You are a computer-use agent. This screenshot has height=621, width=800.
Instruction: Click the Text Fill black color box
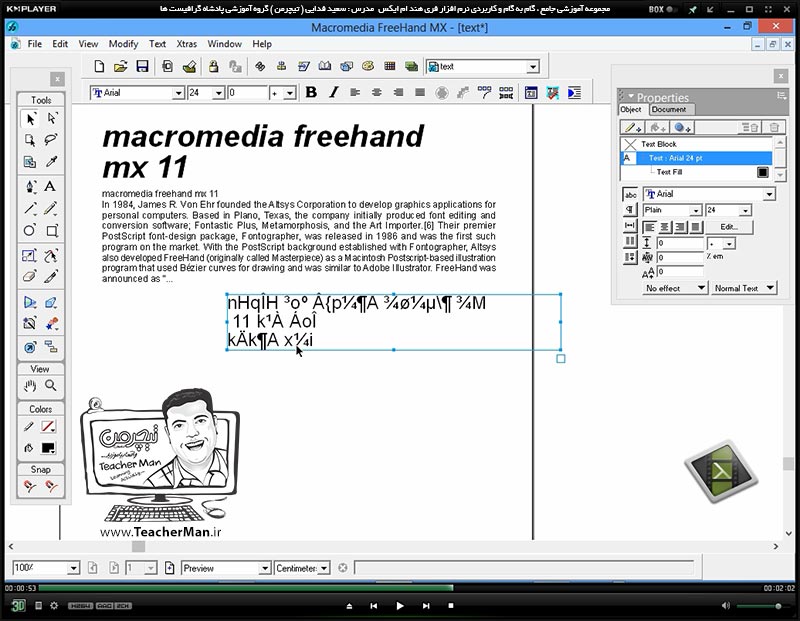763,172
